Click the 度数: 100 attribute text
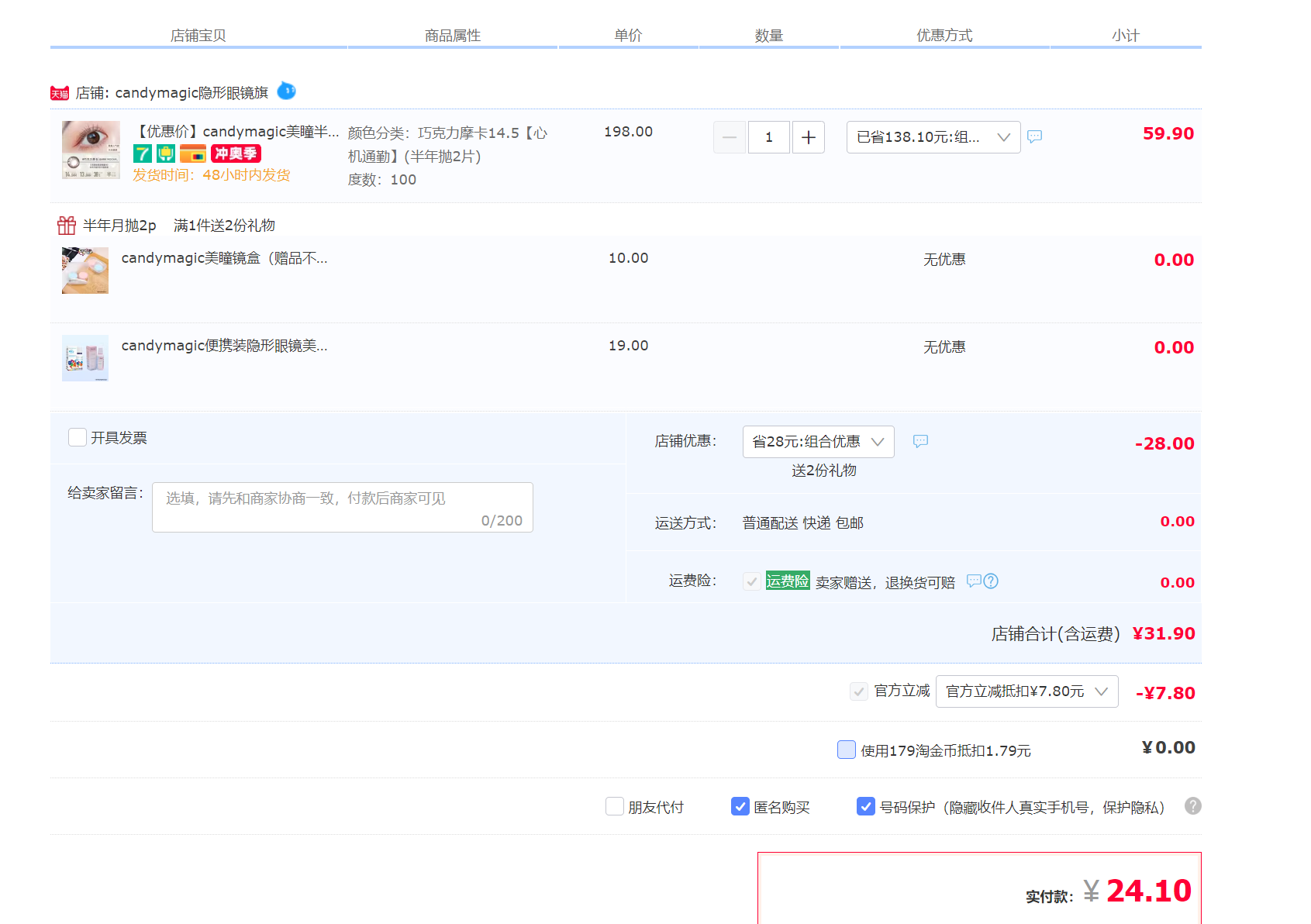The image size is (1311, 924). pyautogui.click(x=382, y=180)
